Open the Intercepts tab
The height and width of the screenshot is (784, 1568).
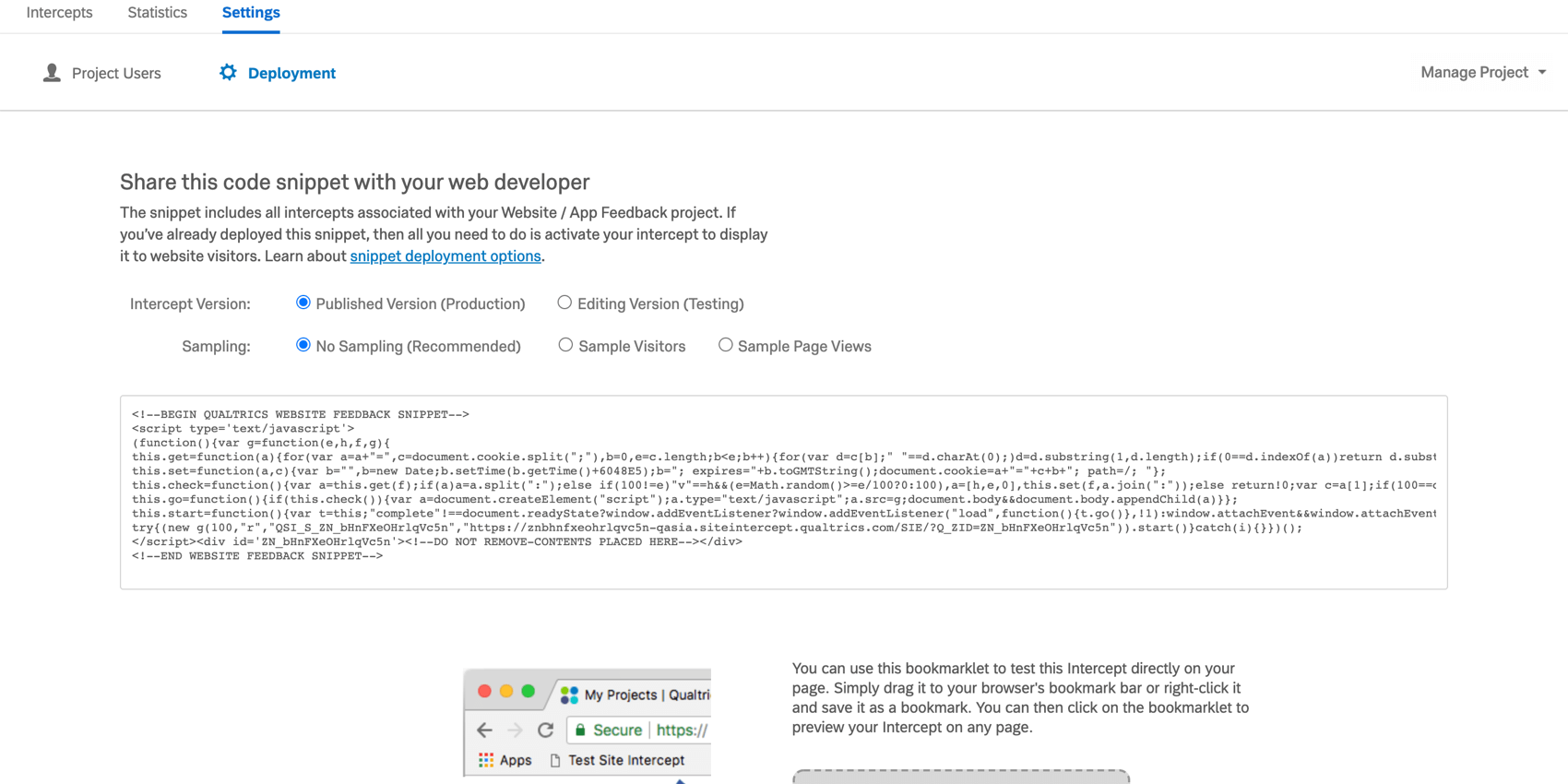pyautogui.click(x=59, y=13)
